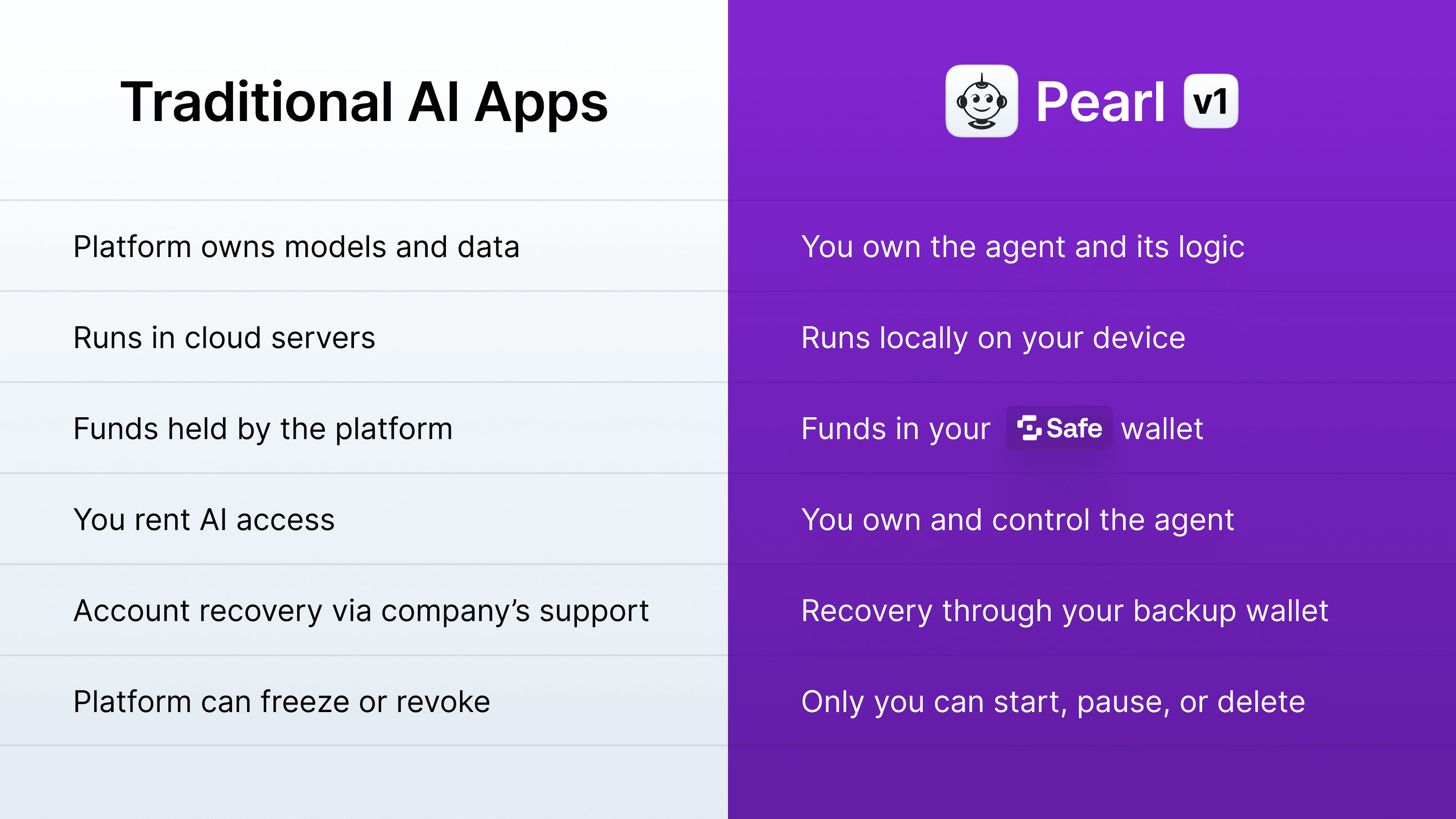This screenshot has width=1456, height=819.
Task: Select "Platform can freeze or revoke" row
Action: click(x=282, y=702)
